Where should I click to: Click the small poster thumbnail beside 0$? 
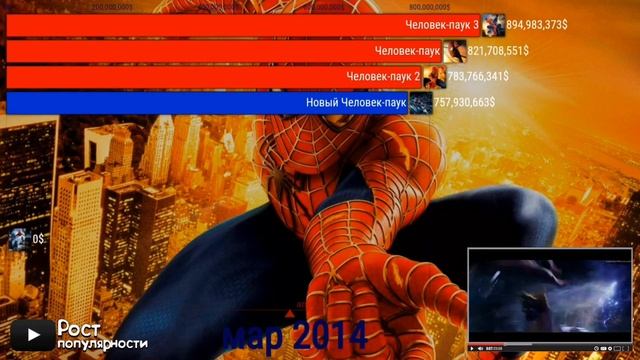click(x=19, y=239)
